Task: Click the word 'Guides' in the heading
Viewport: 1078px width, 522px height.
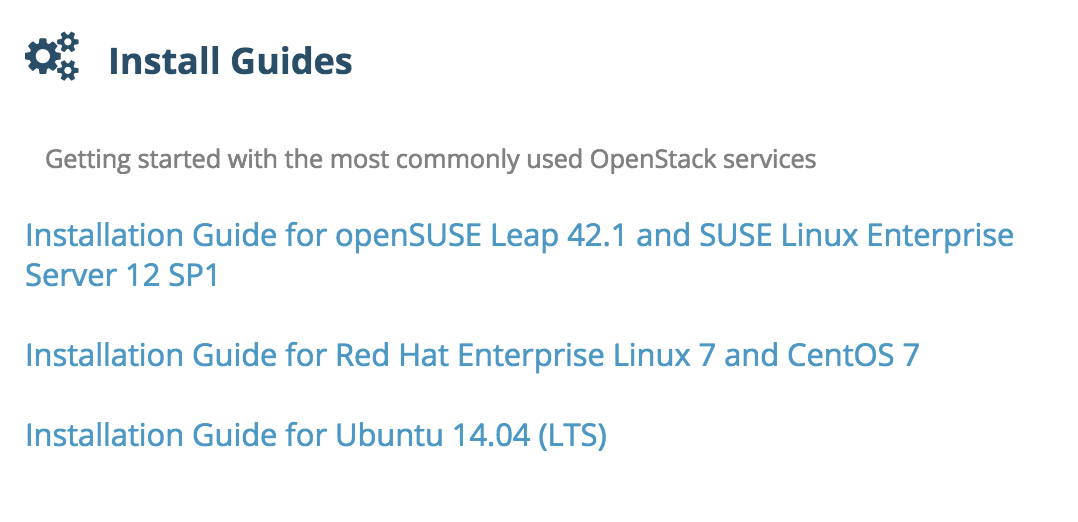Action: pos(292,61)
